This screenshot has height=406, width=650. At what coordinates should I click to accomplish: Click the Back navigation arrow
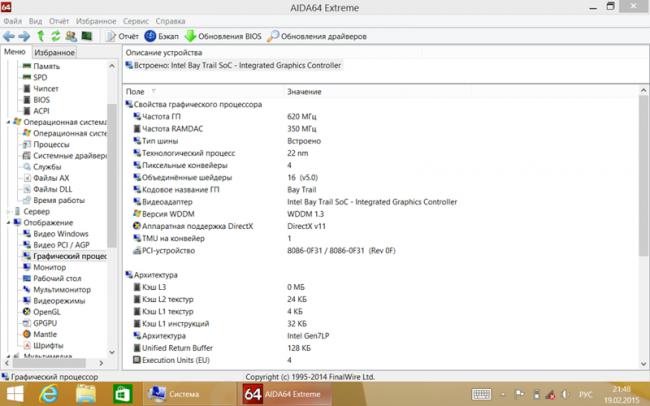[9, 36]
